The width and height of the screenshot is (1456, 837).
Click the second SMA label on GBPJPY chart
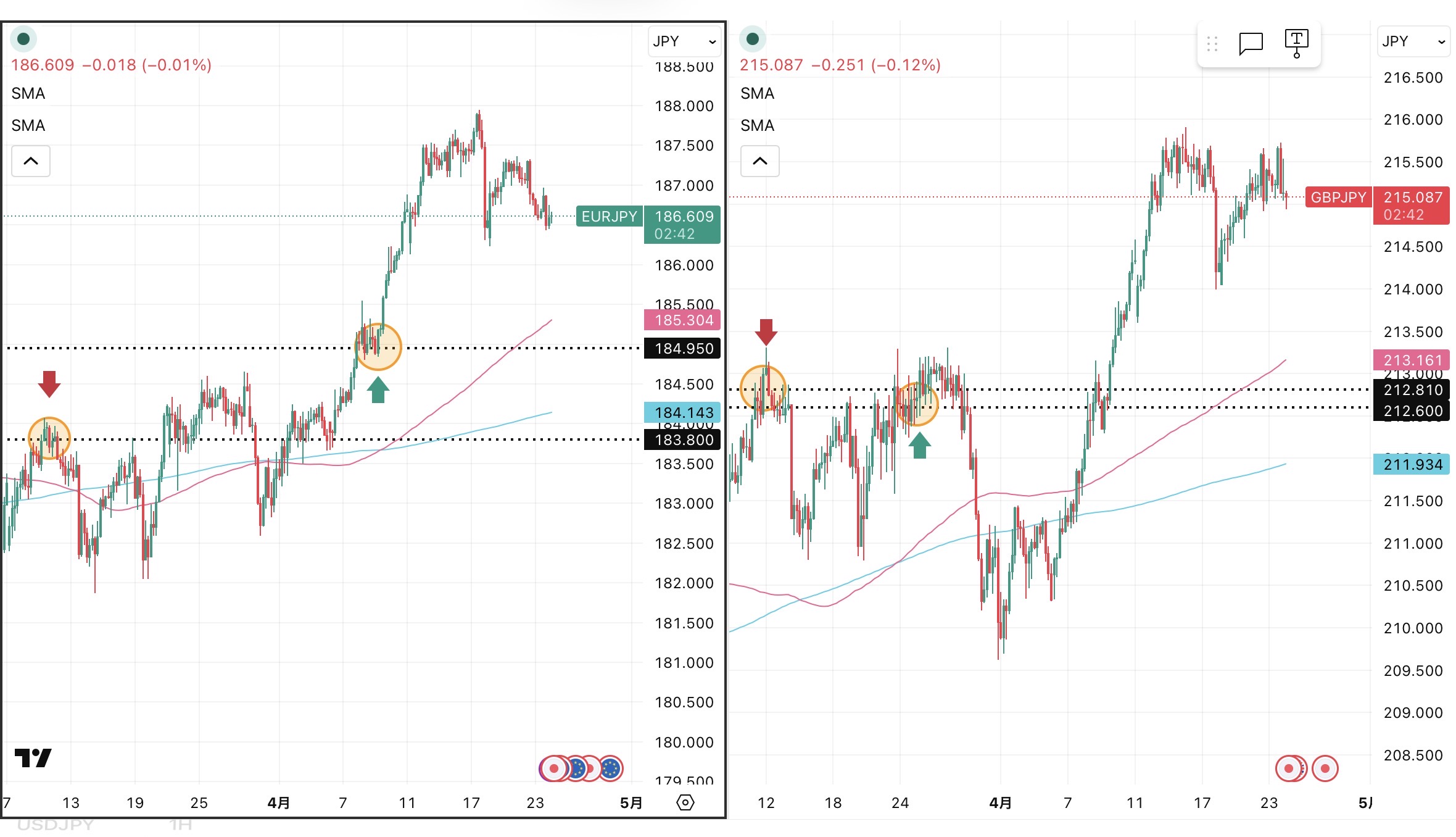pyautogui.click(x=757, y=125)
